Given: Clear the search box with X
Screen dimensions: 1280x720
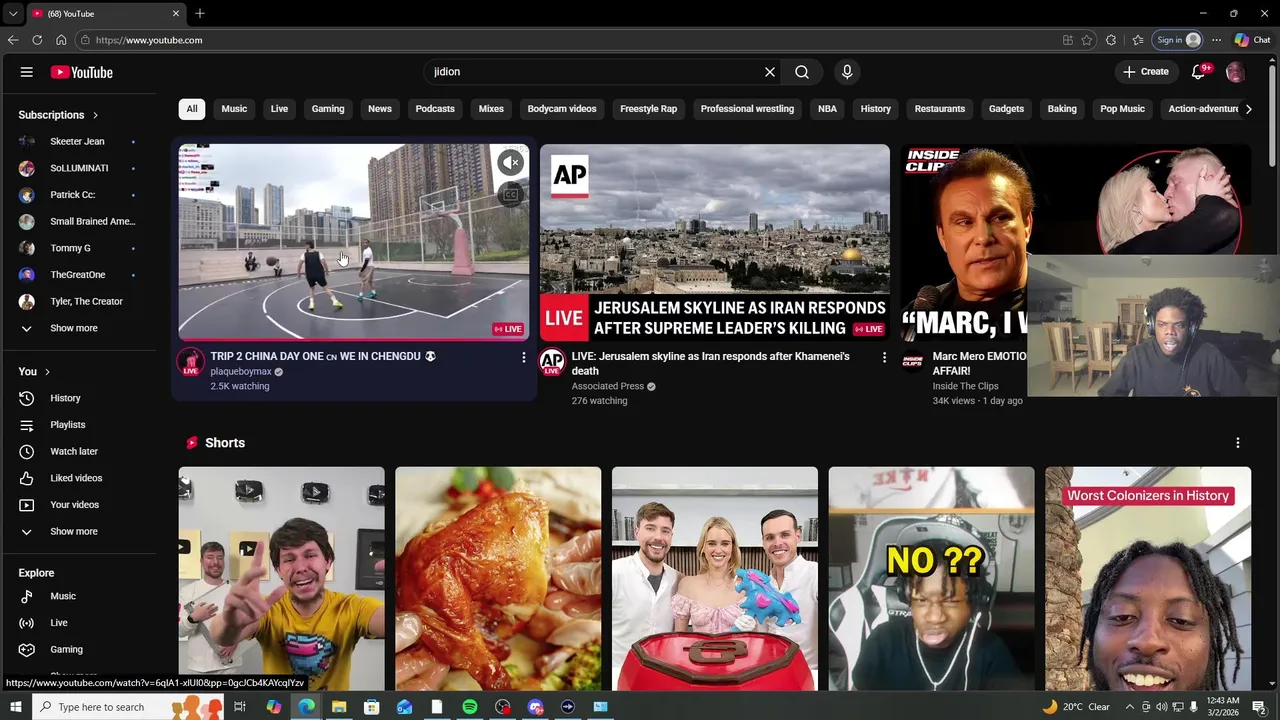Looking at the screenshot, I should tap(770, 72).
